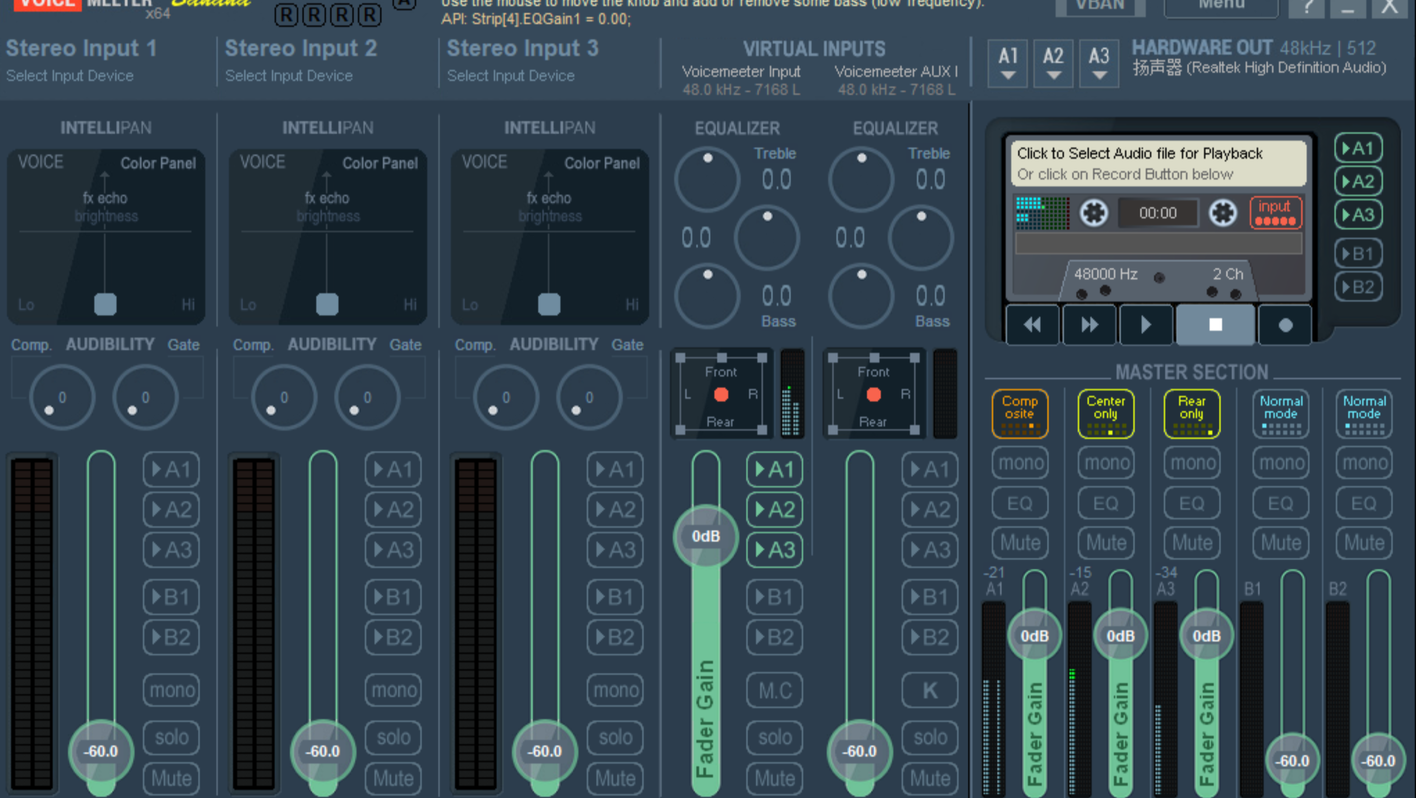Start recording with the round record button

pos(1285,325)
